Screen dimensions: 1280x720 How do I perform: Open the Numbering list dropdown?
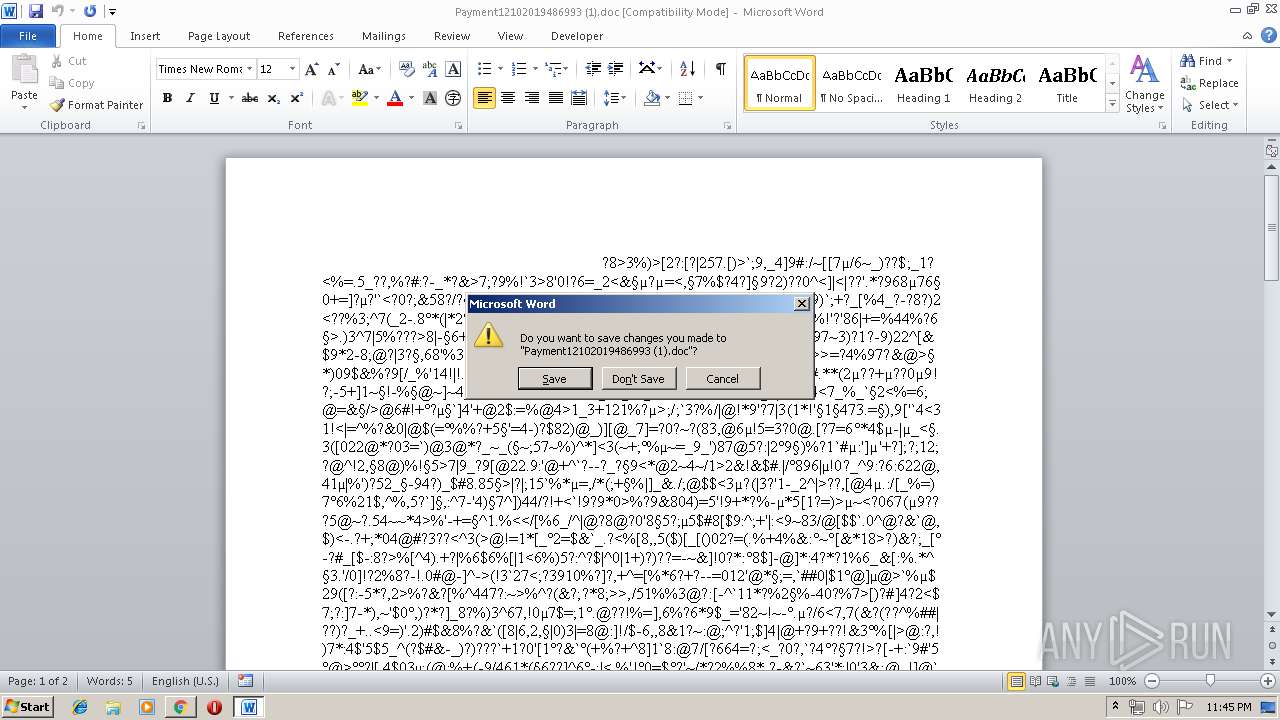click(536, 69)
